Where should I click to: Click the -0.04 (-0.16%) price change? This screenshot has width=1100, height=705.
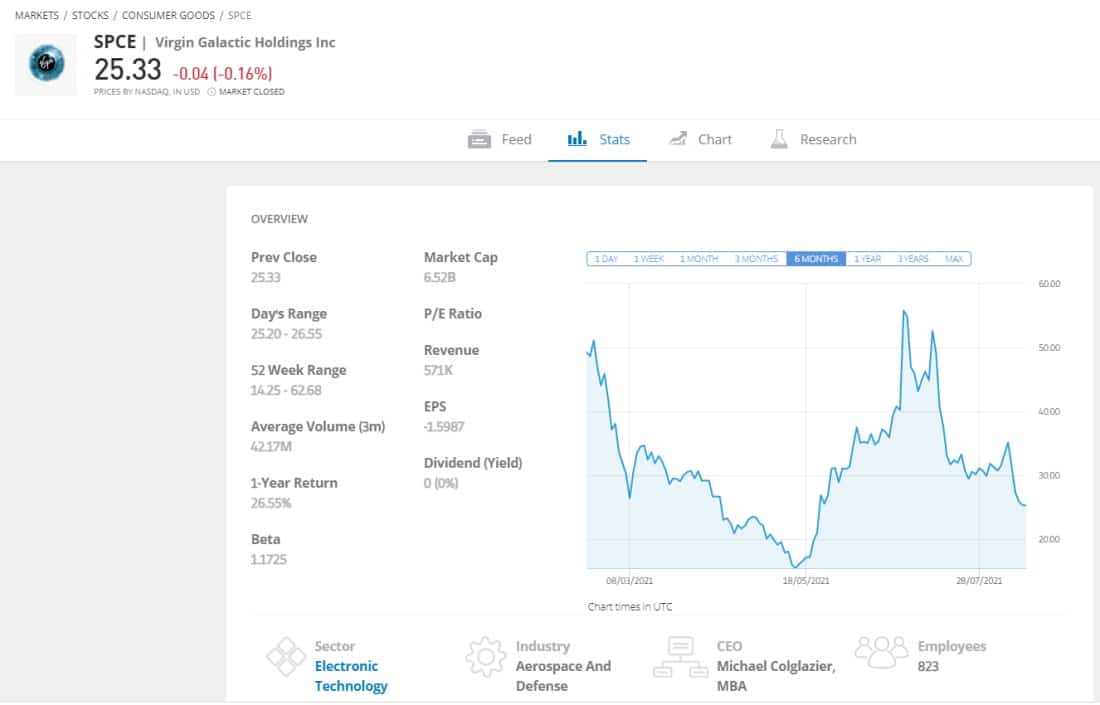pyautogui.click(x=222, y=74)
